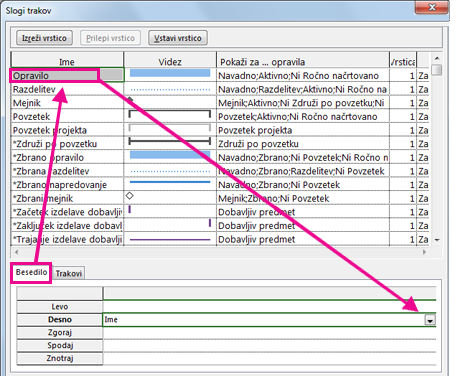Select the Levo text position row
Screen dimensions: 459x386
click(60, 307)
